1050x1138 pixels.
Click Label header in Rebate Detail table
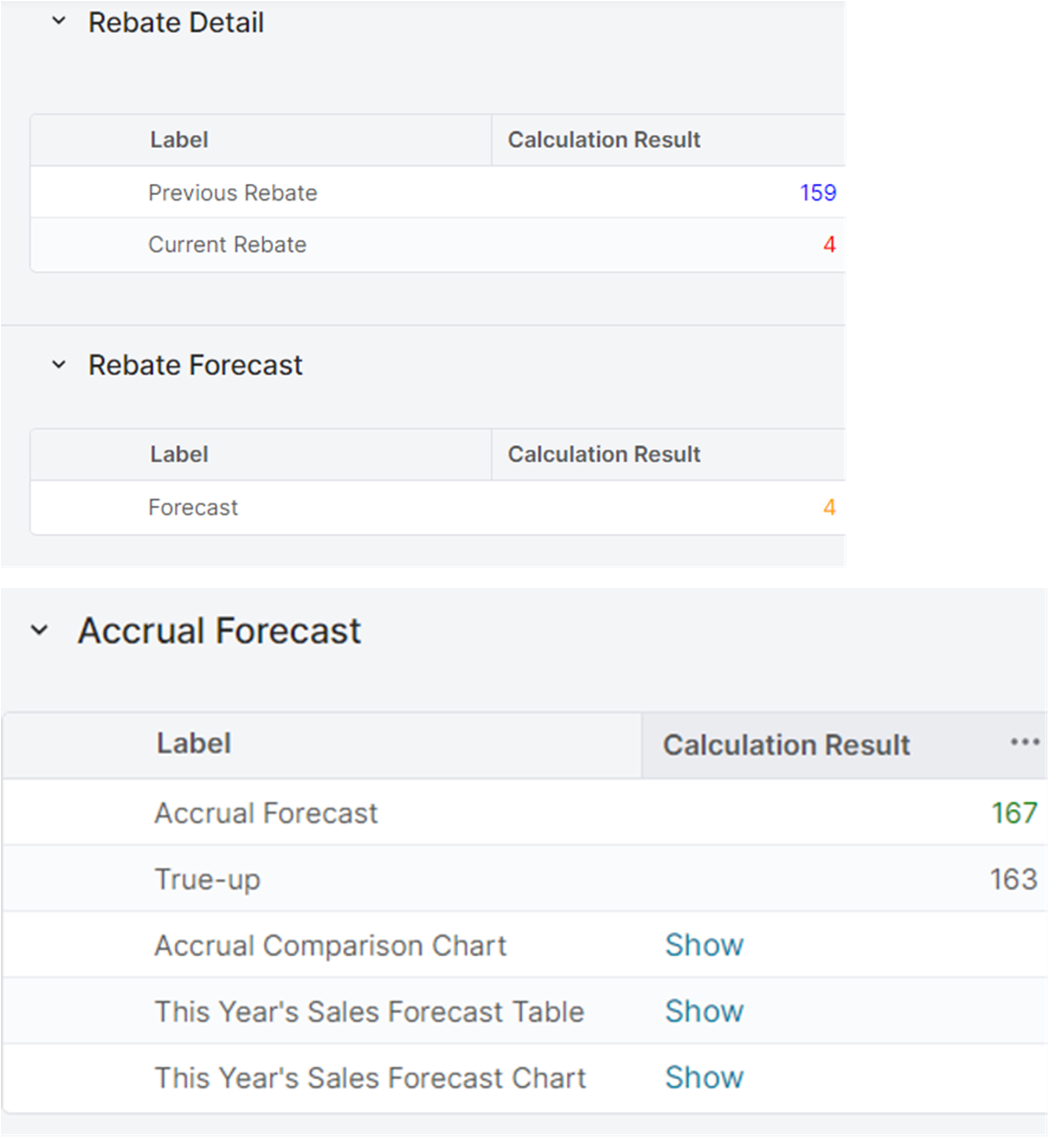179,140
